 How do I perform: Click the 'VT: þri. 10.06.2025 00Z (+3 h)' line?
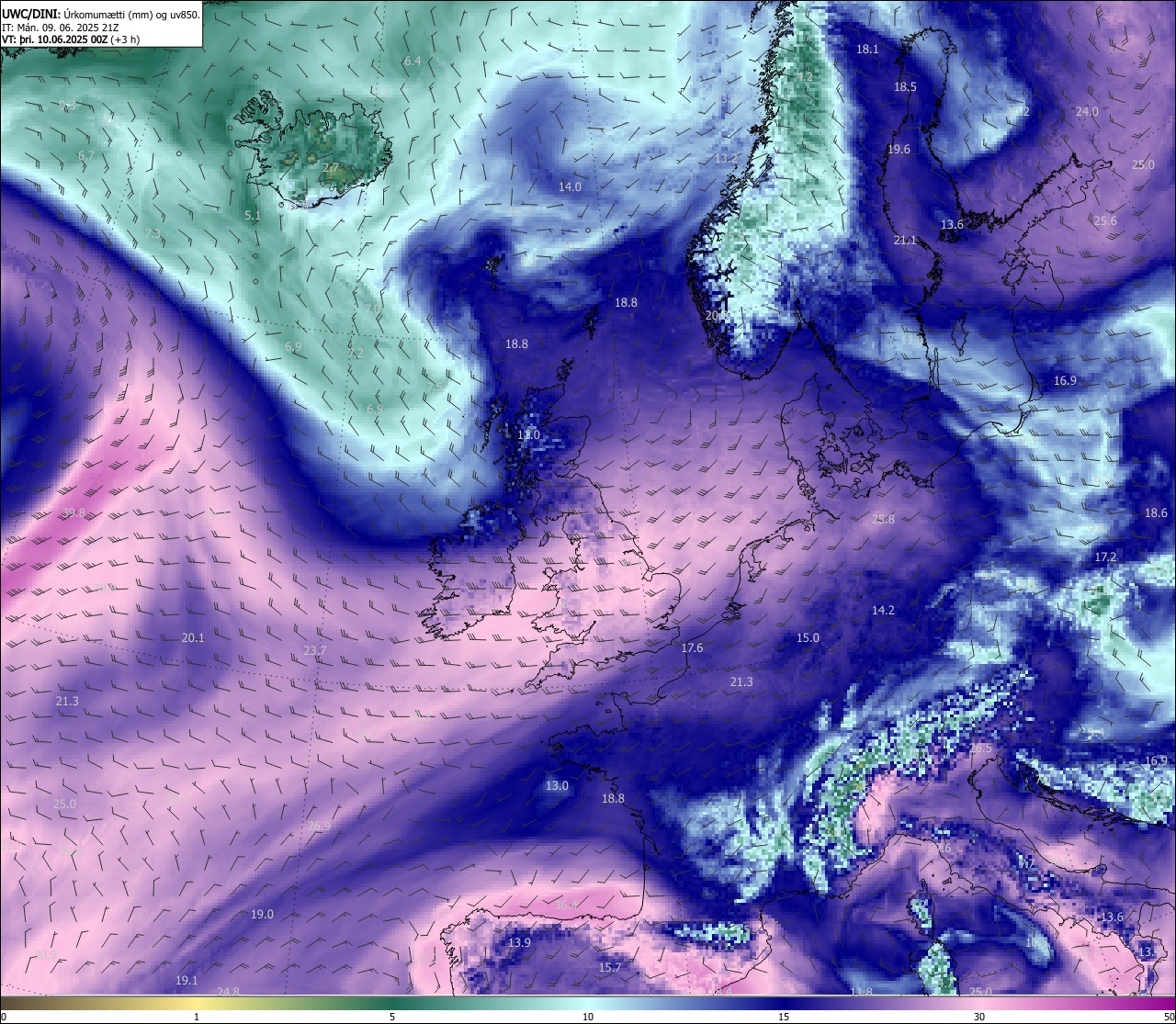point(71,39)
